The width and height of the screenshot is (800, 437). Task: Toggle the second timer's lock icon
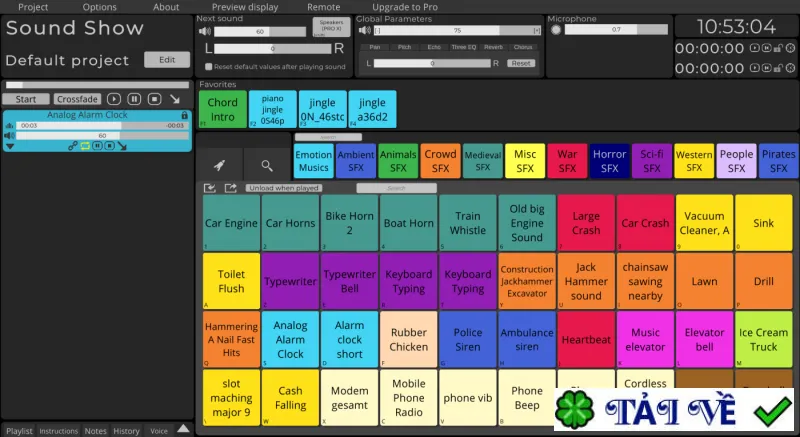pos(778,68)
